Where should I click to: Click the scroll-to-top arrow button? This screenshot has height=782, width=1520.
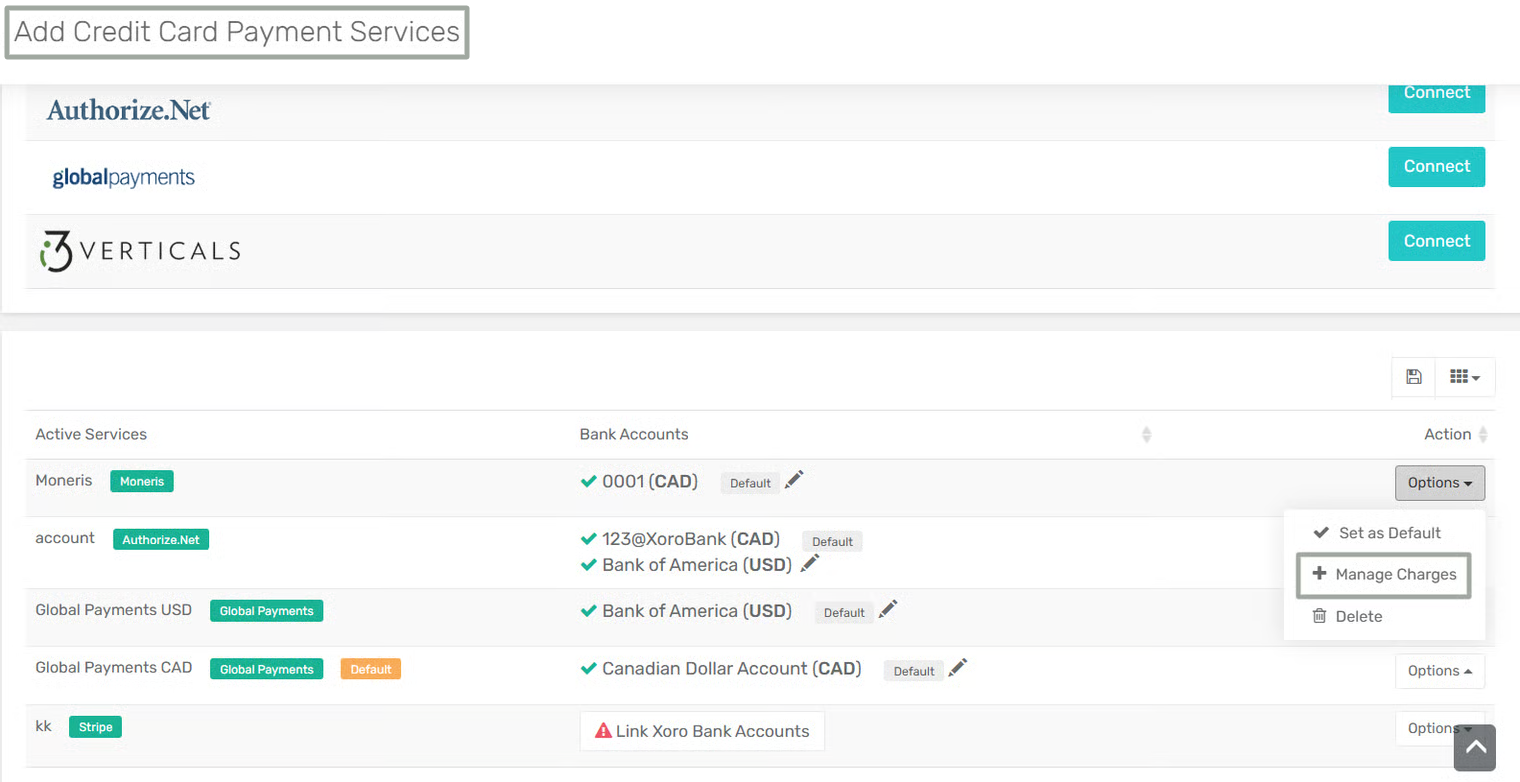[x=1474, y=747]
